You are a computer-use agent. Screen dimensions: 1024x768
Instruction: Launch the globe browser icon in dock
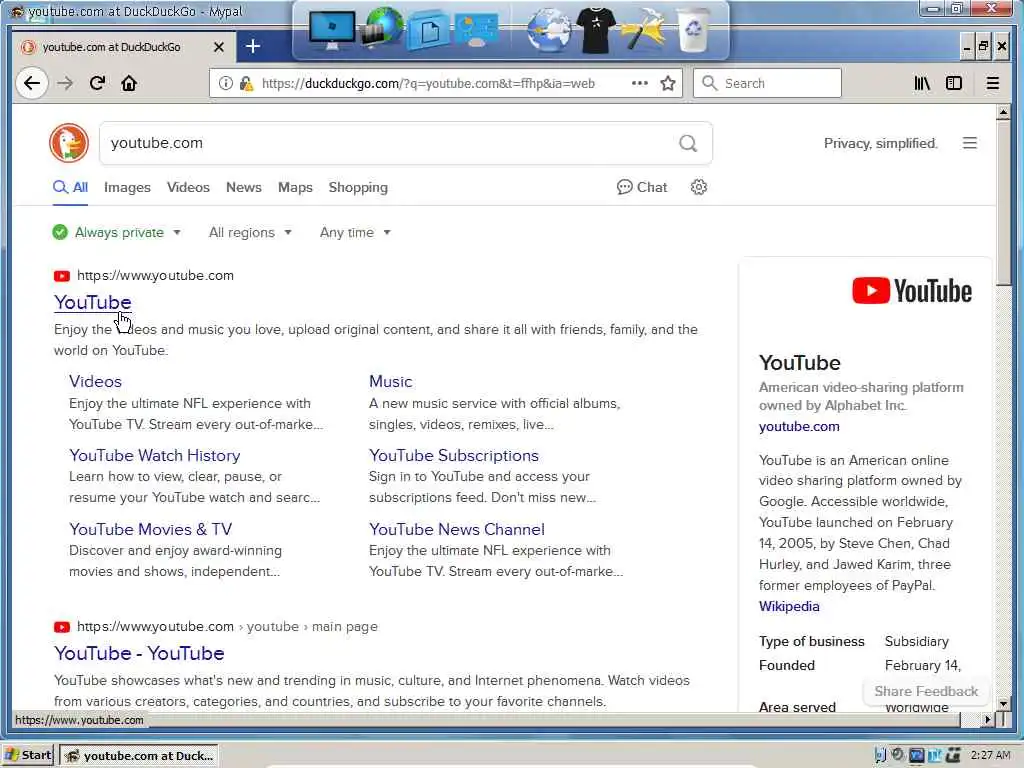tap(549, 30)
